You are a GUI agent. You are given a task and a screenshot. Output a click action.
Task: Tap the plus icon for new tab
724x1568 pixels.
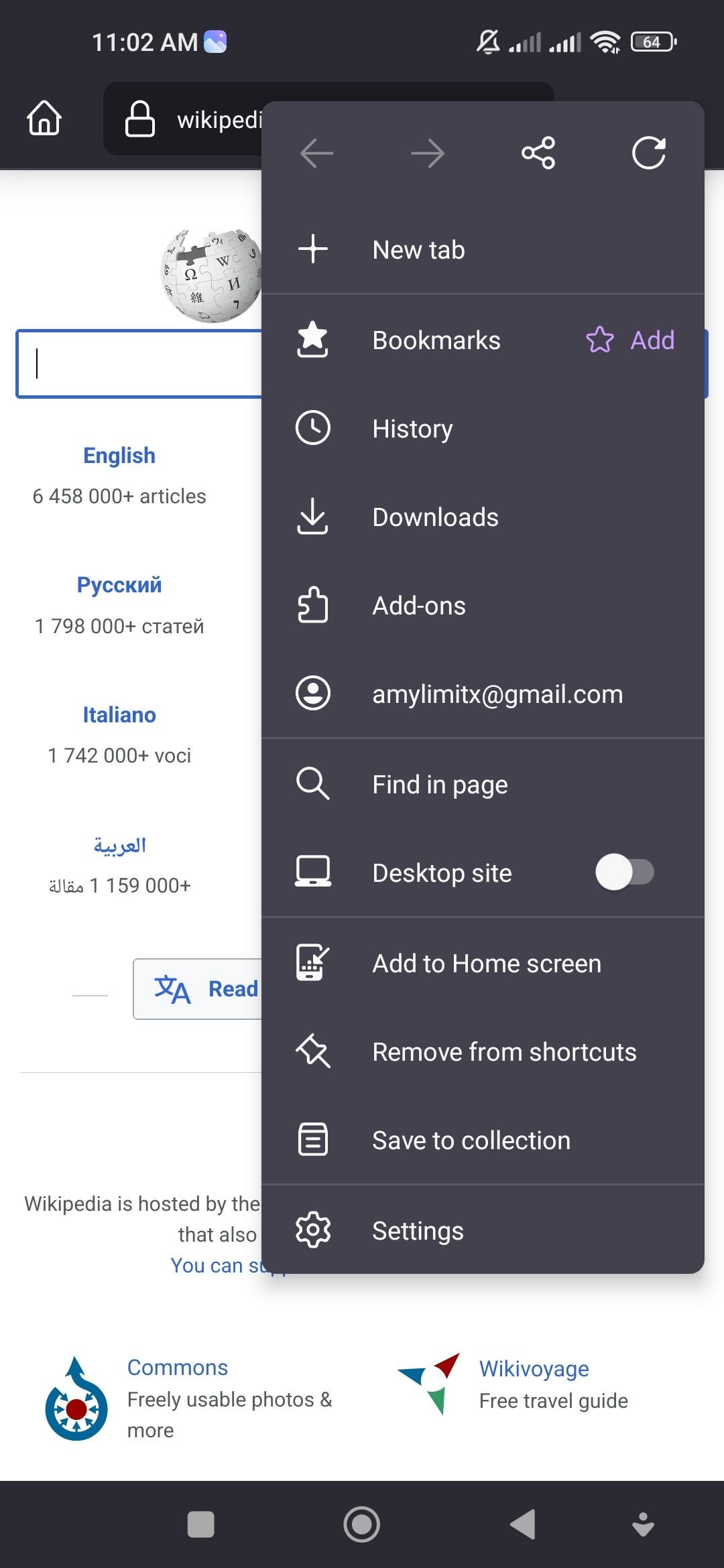313,249
